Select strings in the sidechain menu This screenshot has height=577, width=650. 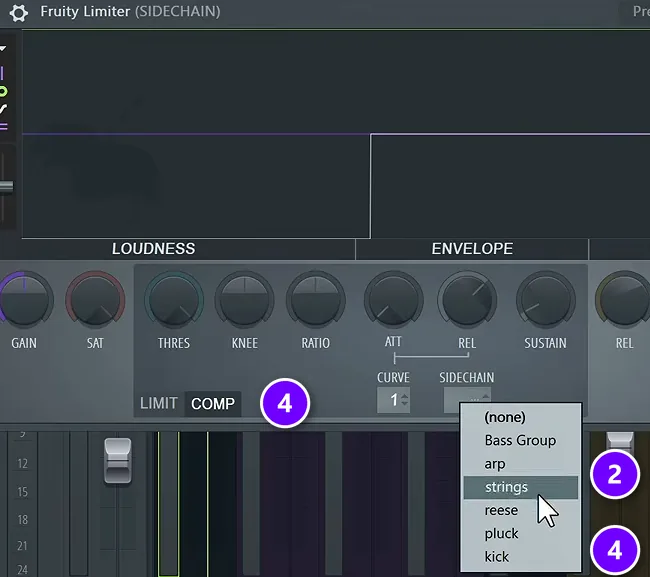point(520,487)
